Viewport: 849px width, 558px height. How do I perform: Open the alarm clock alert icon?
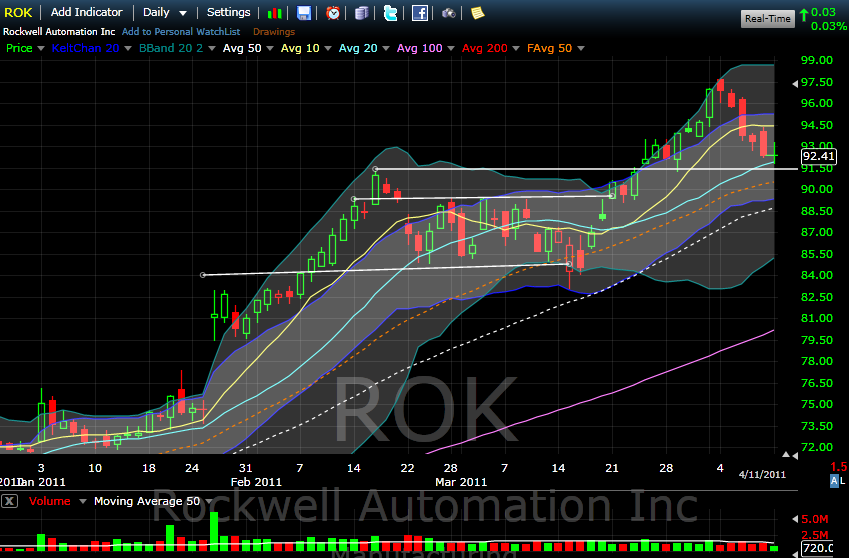tap(332, 13)
